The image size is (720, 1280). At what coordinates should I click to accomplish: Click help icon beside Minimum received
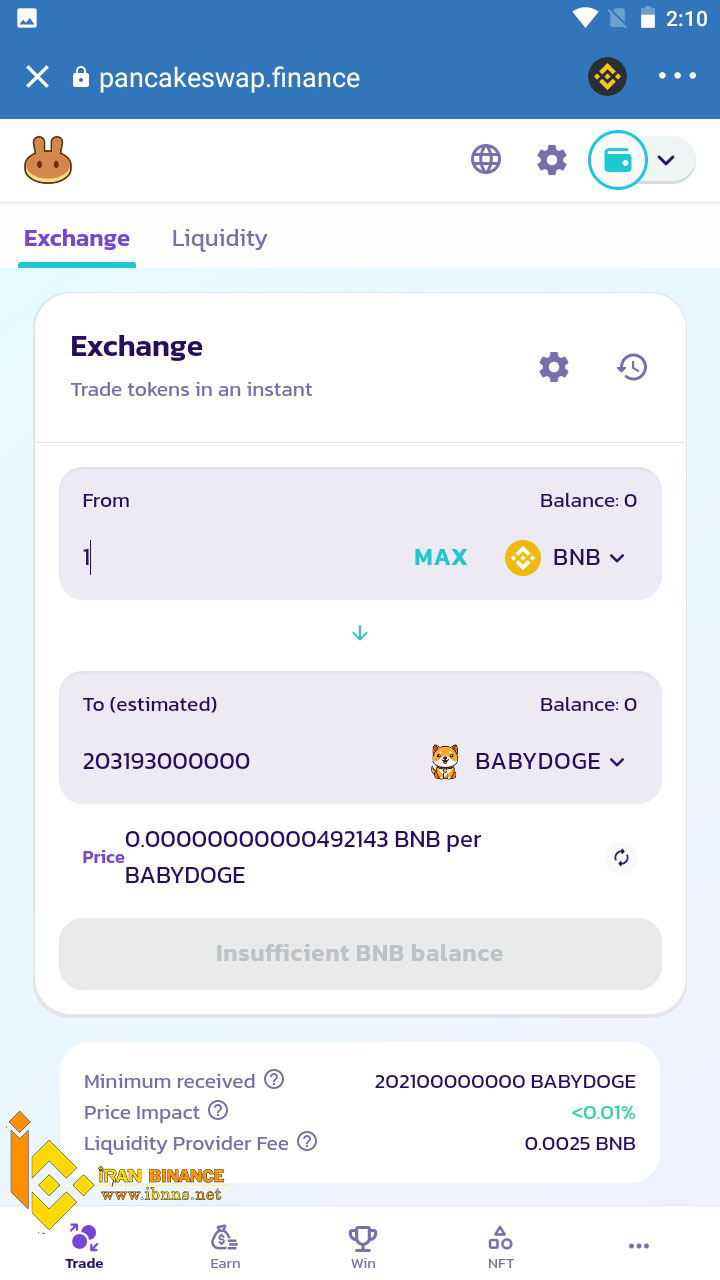tap(274, 1080)
